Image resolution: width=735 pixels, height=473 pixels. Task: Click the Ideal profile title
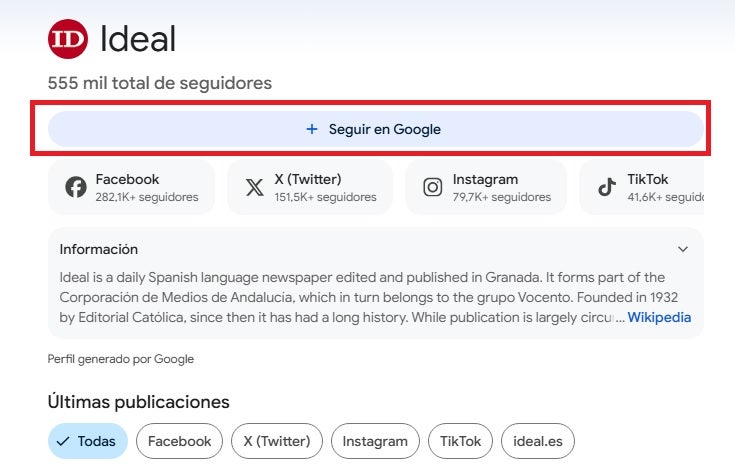tap(138, 39)
